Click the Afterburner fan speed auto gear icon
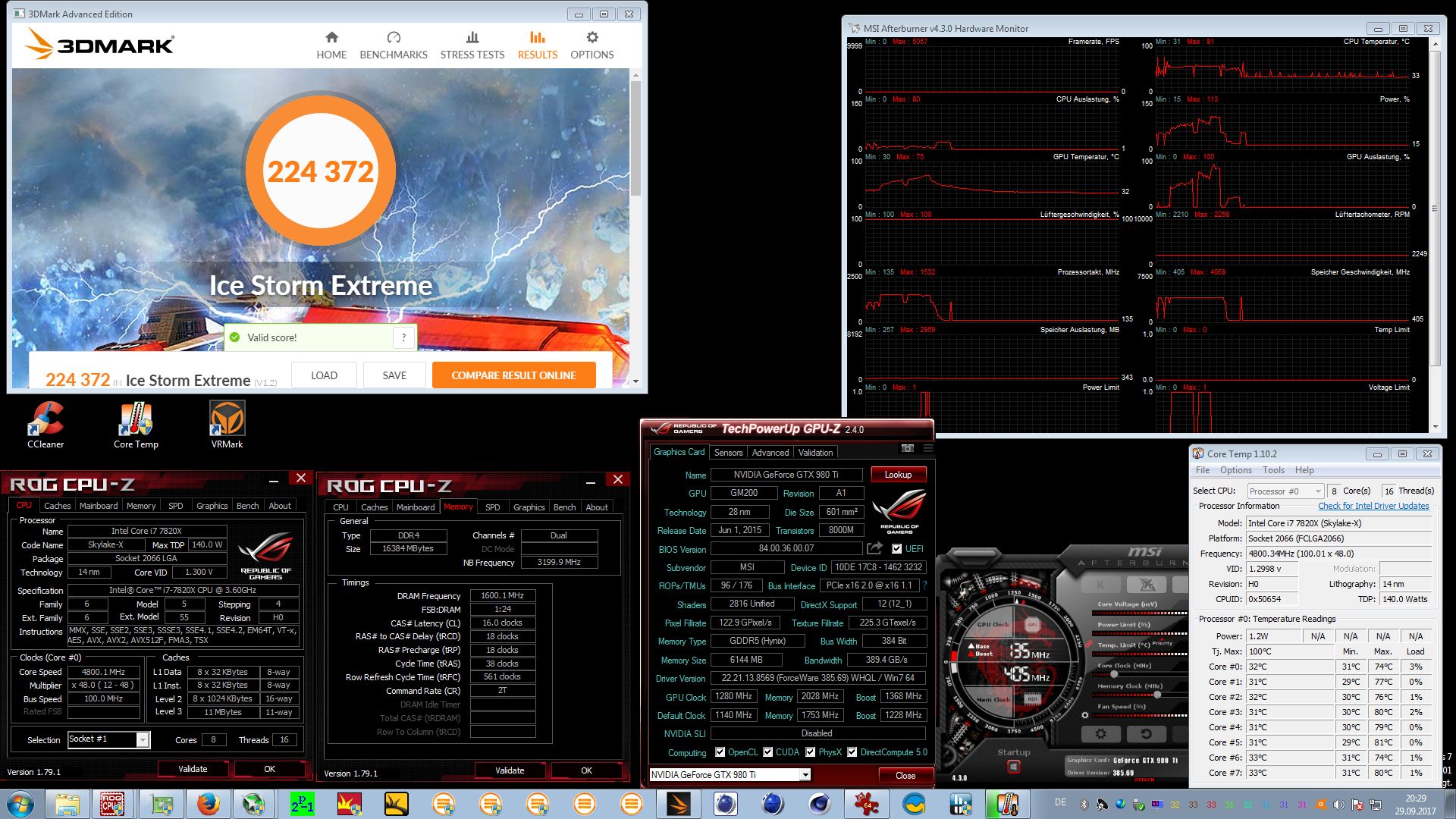This screenshot has width=1456, height=819. (1085, 715)
